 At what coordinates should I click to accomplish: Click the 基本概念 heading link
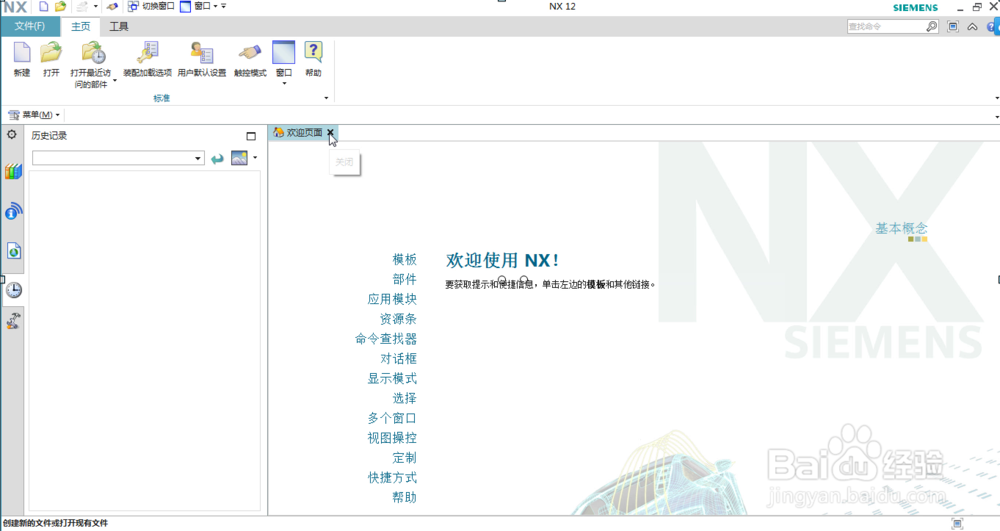click(x=901, y=228)
